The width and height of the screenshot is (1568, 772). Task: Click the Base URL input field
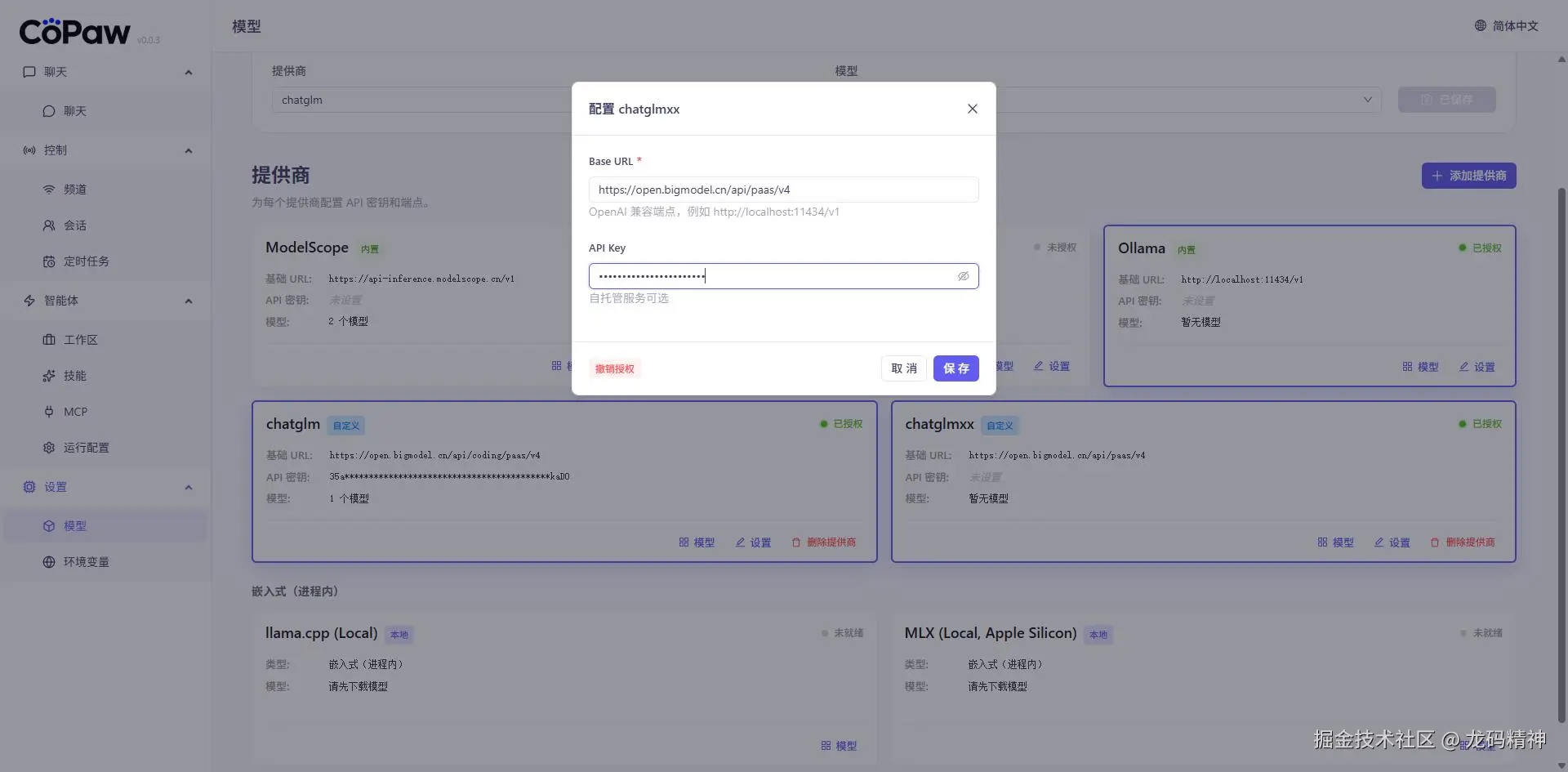tap(783, 190)
